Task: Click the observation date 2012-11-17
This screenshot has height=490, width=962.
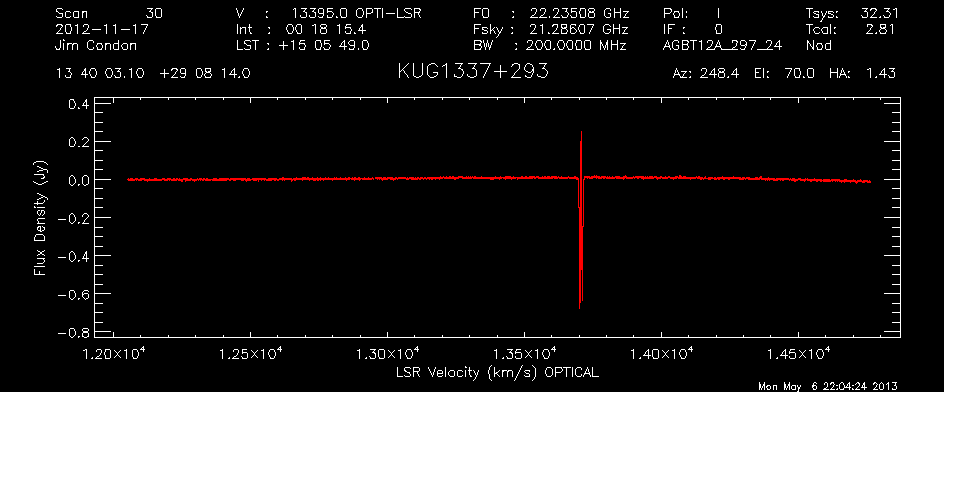Action: (102, 29)
